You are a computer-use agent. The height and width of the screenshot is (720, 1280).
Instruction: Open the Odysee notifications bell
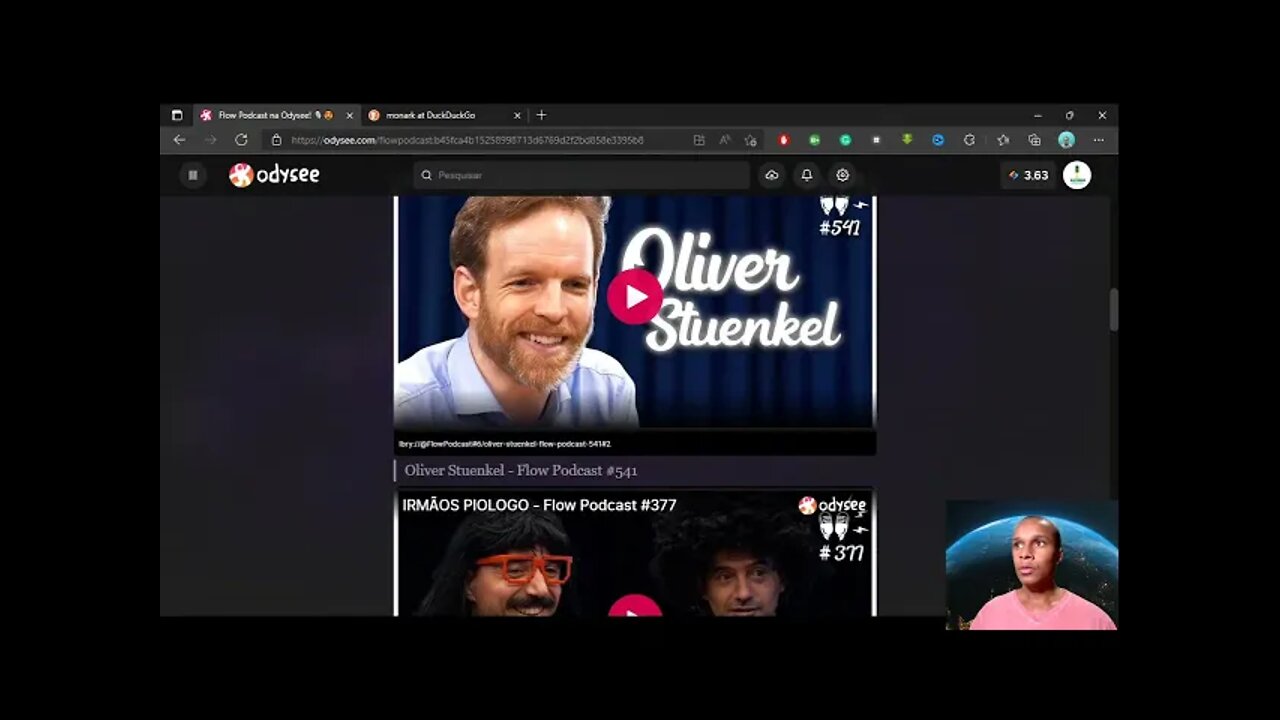(807, 175)
